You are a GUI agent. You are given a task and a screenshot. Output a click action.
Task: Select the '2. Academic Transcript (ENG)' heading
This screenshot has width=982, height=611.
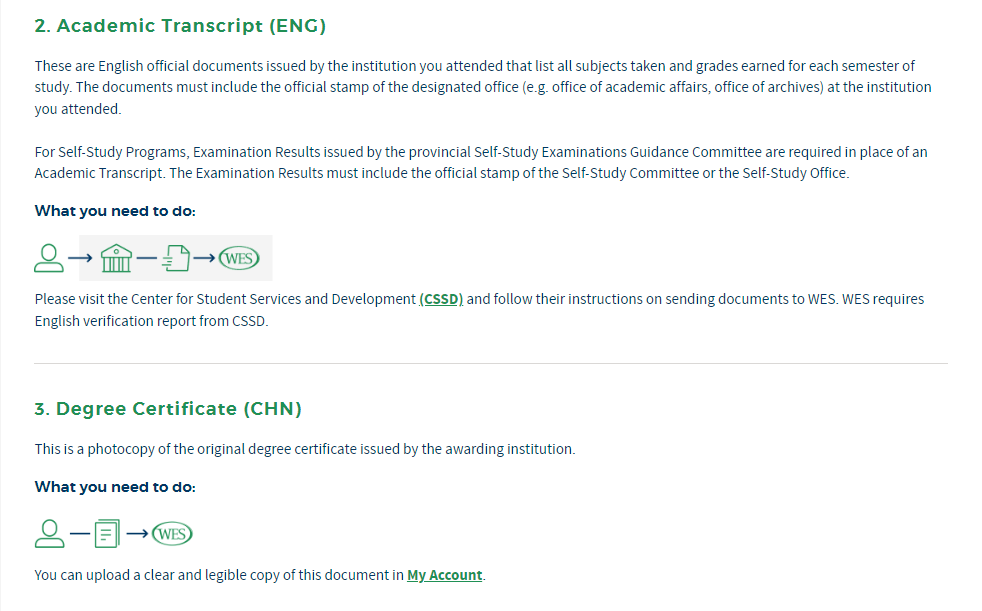180,26
